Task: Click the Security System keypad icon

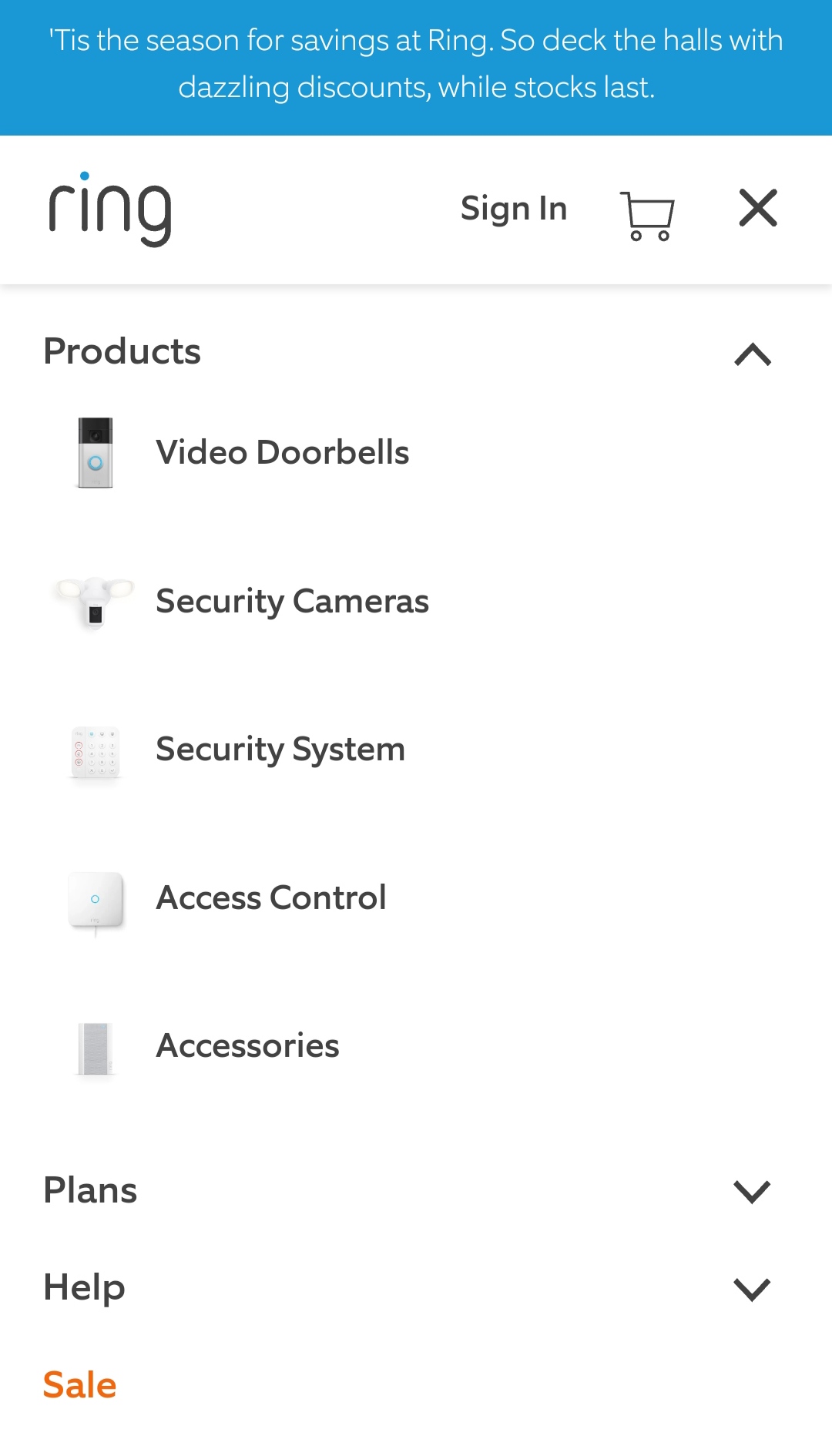Action: point(96,751)
